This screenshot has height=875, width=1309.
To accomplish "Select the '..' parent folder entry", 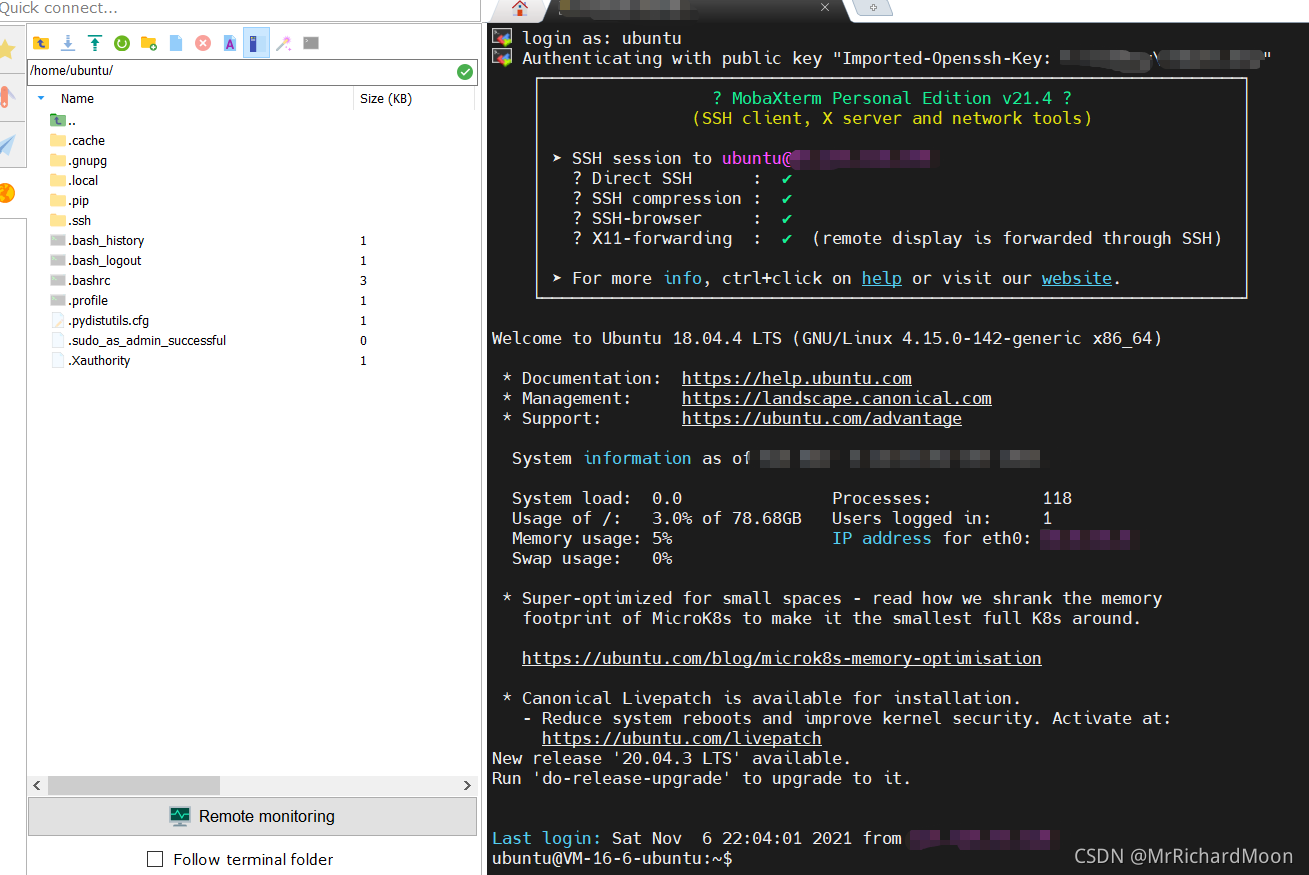I will tap(64, 121).
